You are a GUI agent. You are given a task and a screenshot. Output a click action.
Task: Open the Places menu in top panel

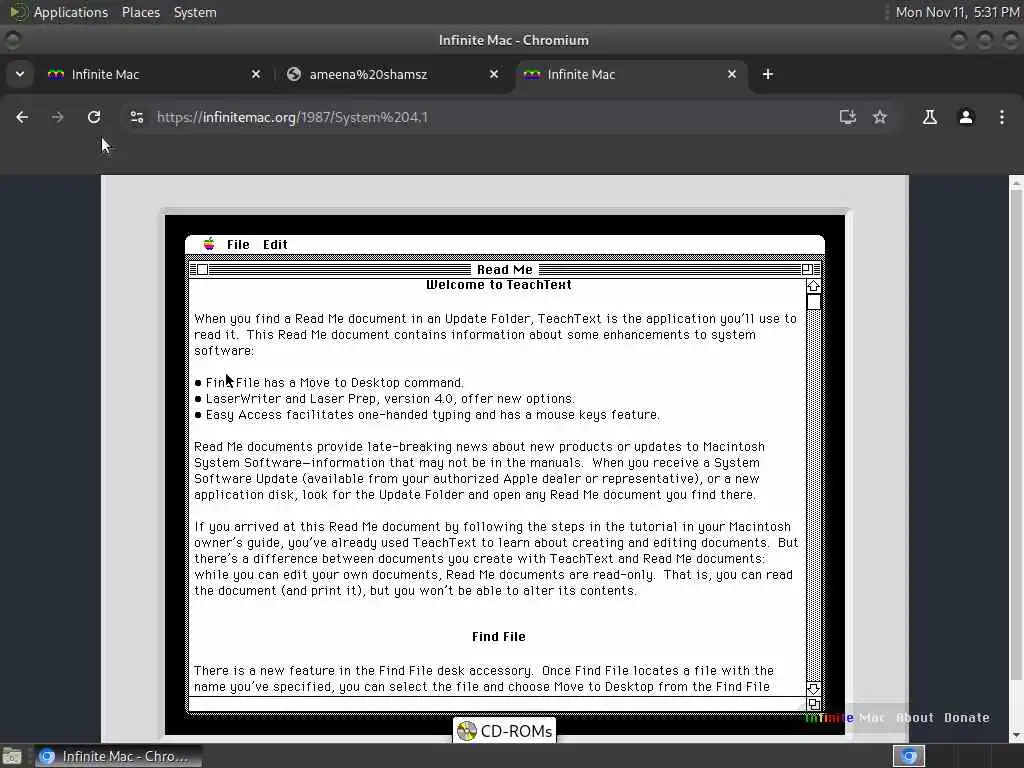pyautogui.click(x=140, y=12)
